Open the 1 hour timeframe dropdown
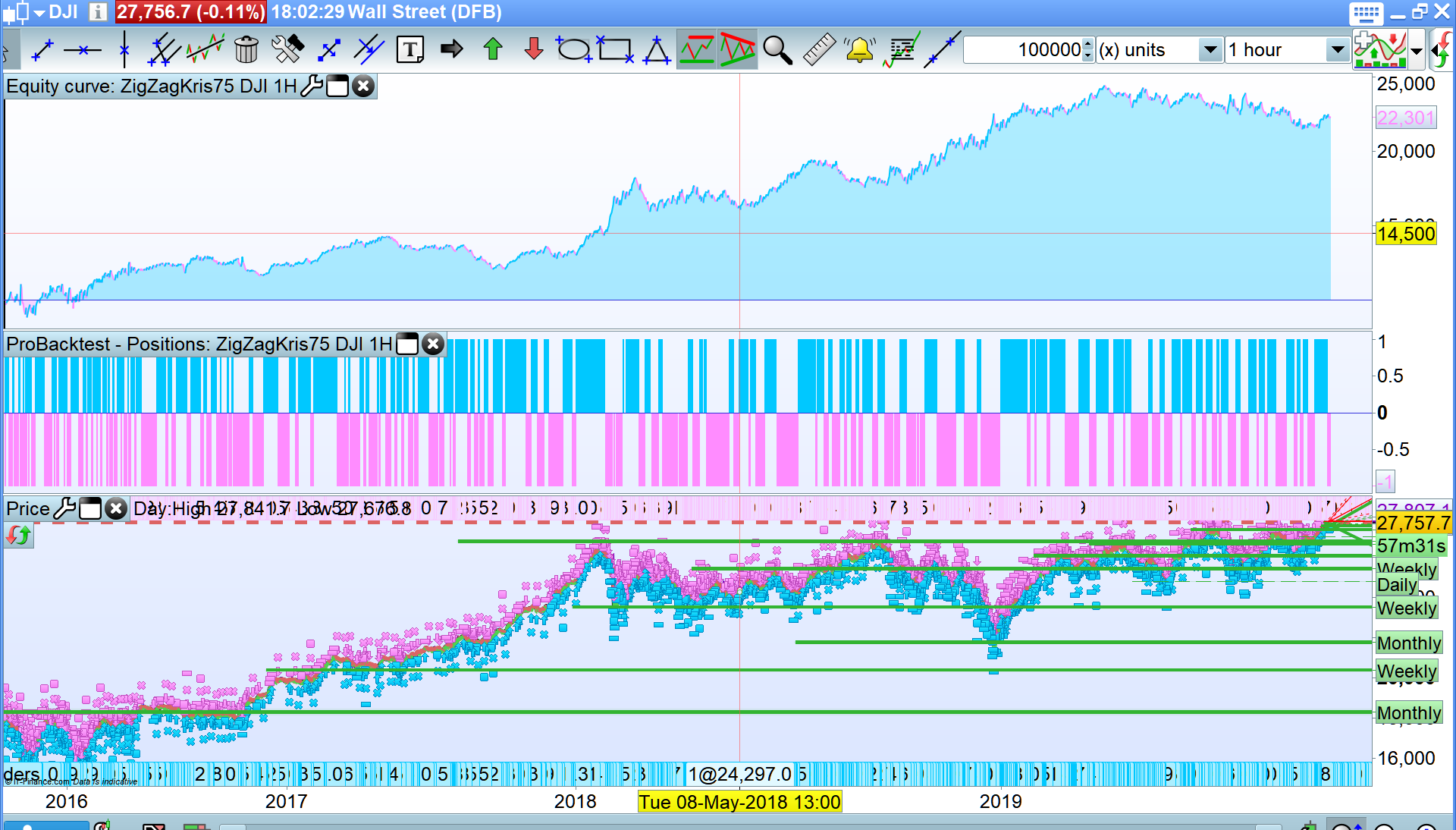1456x830 pixels. pyautogui.click(x=1337, y=50)
